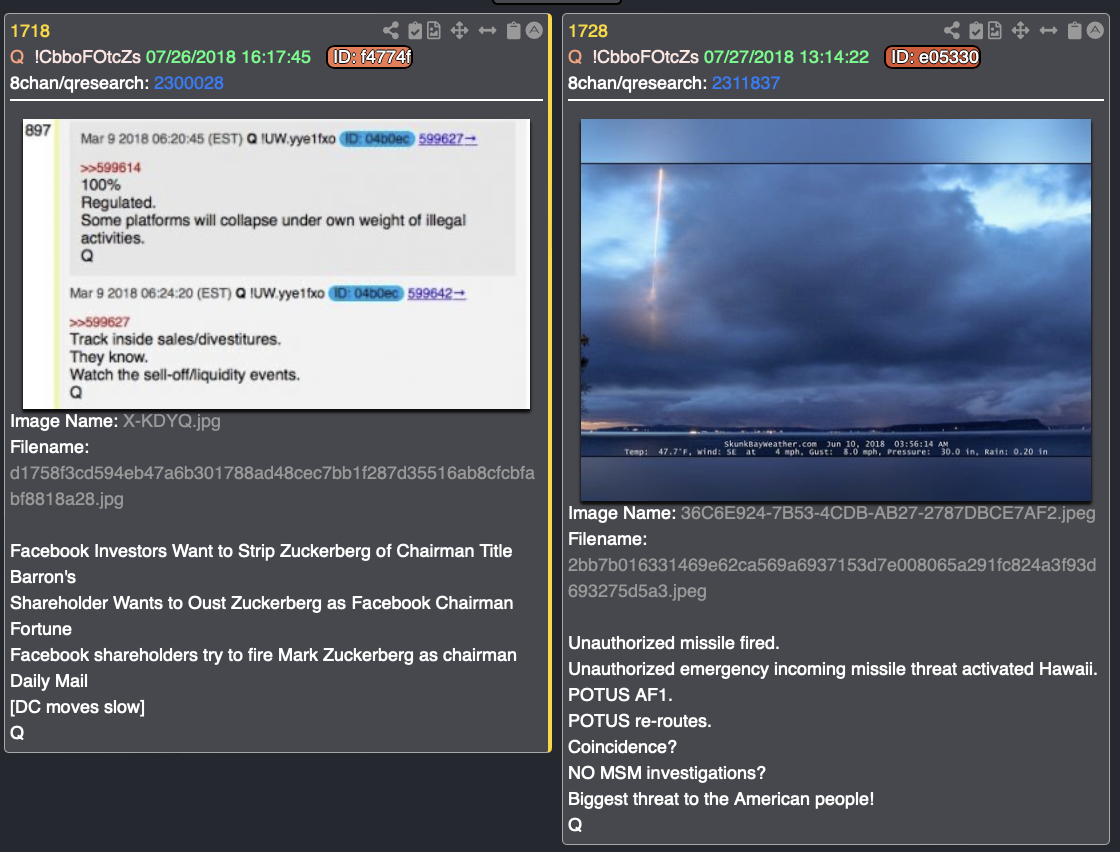Click timestamp 07/26/2018 16:17:45
Image resolution: width=1120 pixels, height=852 pixels.
click(x=229, y=56)
